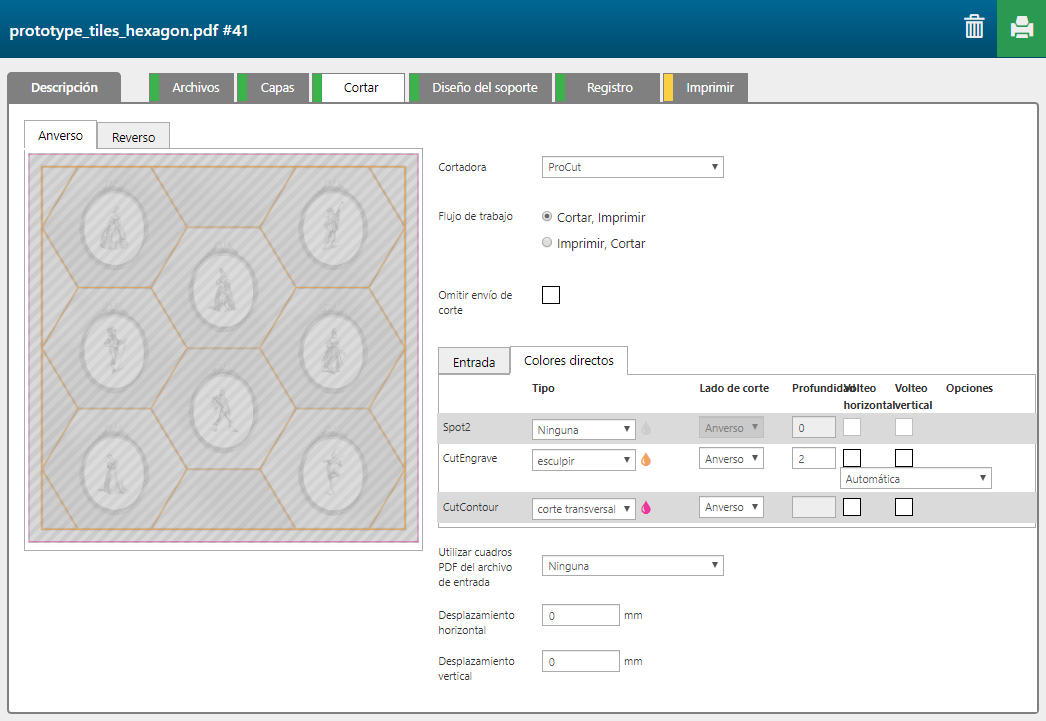Viewport: 1046px width, 721px height.
Task: Click the orange CutEngrave color drop
Action: [646, 460]
